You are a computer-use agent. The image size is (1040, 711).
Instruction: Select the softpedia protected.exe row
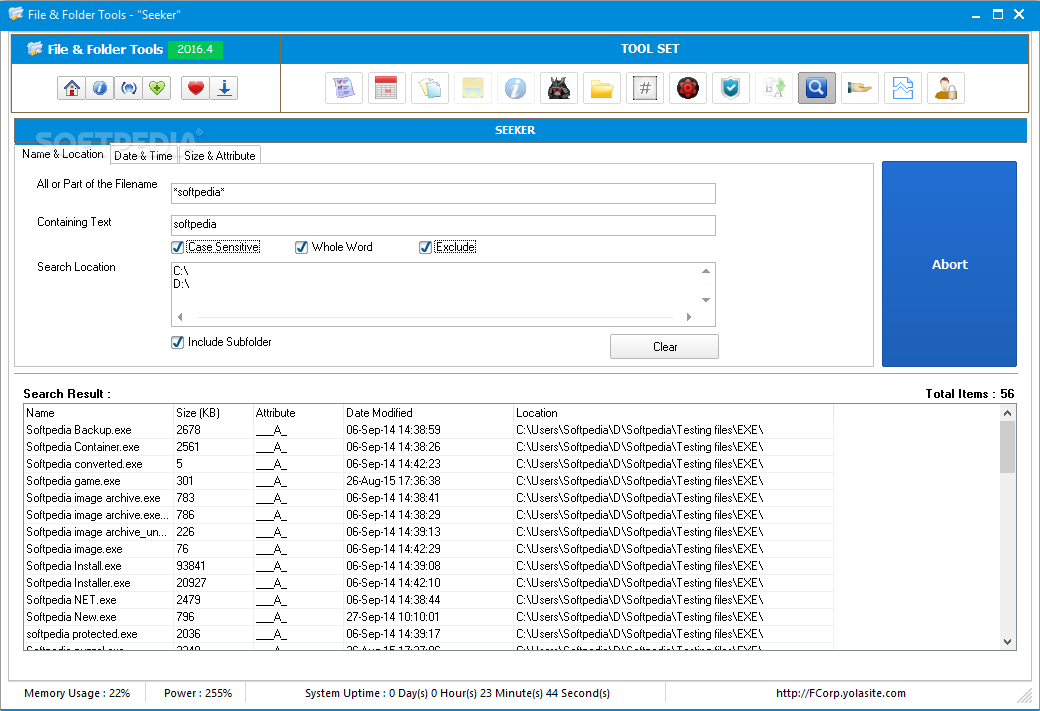click(428, 634)
